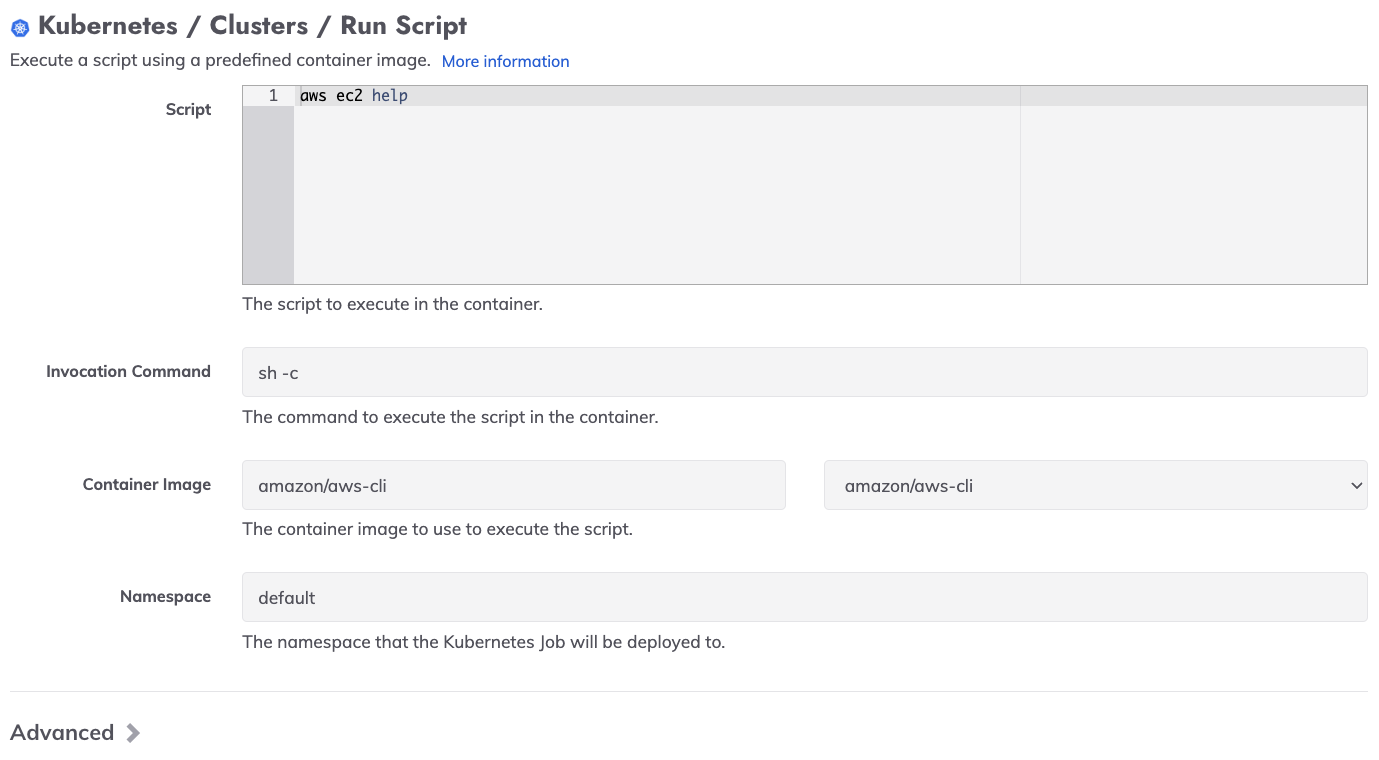Viewport: 1379px width, 760px height.
Task: Click the Namespace input field
Action: (804, 597)
